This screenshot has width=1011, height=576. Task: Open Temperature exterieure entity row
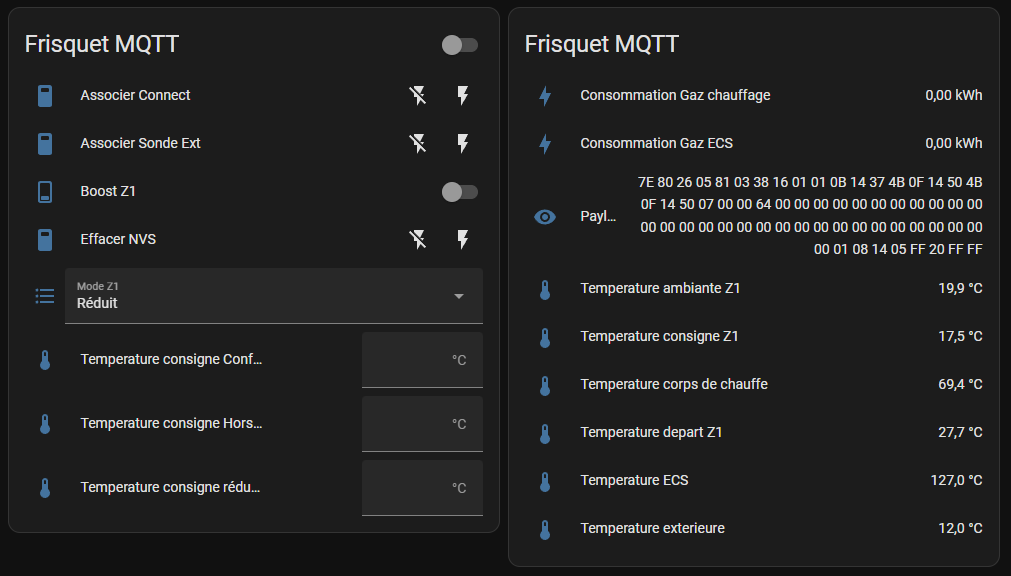coord(653,529)
